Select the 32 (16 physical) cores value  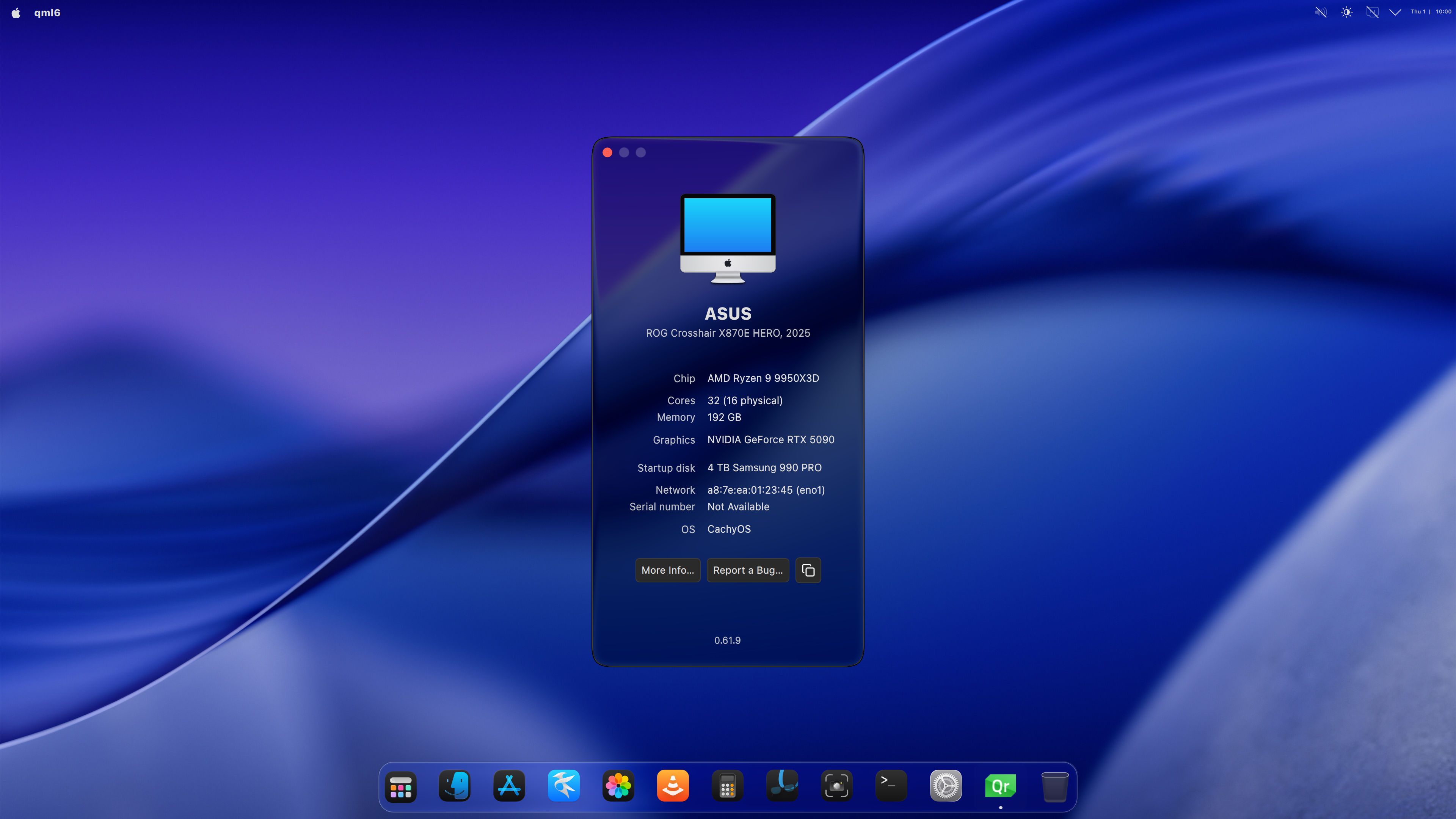coord(745,401)
